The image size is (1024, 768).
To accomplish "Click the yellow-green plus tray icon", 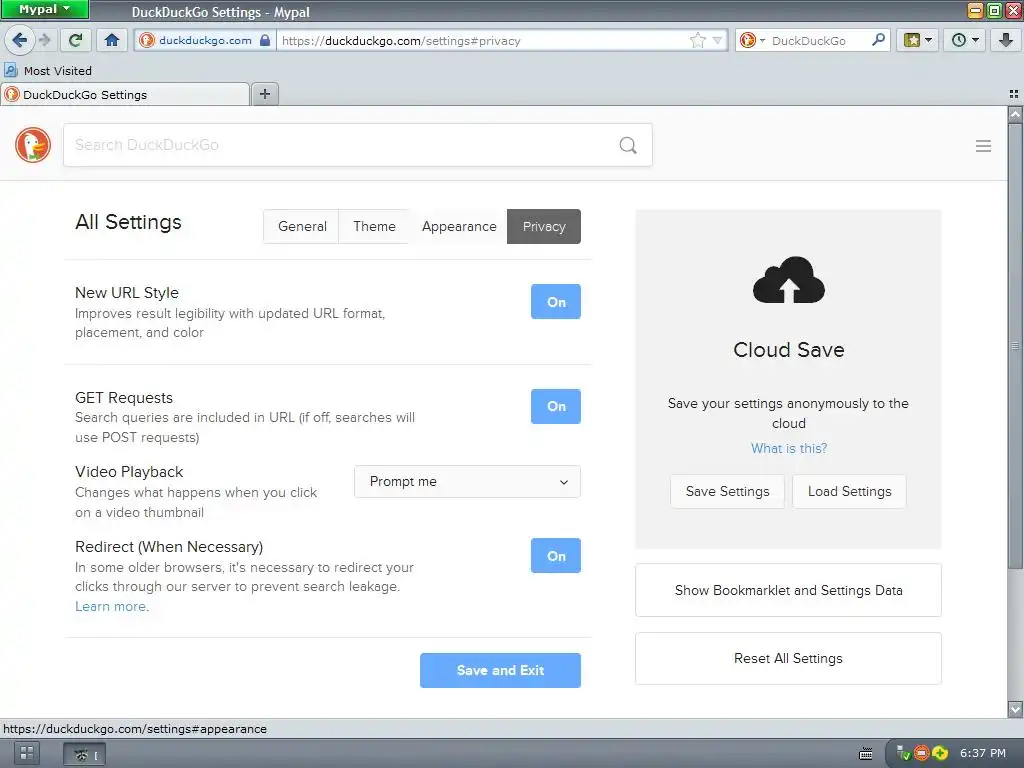I will click(x=939, y=753).
